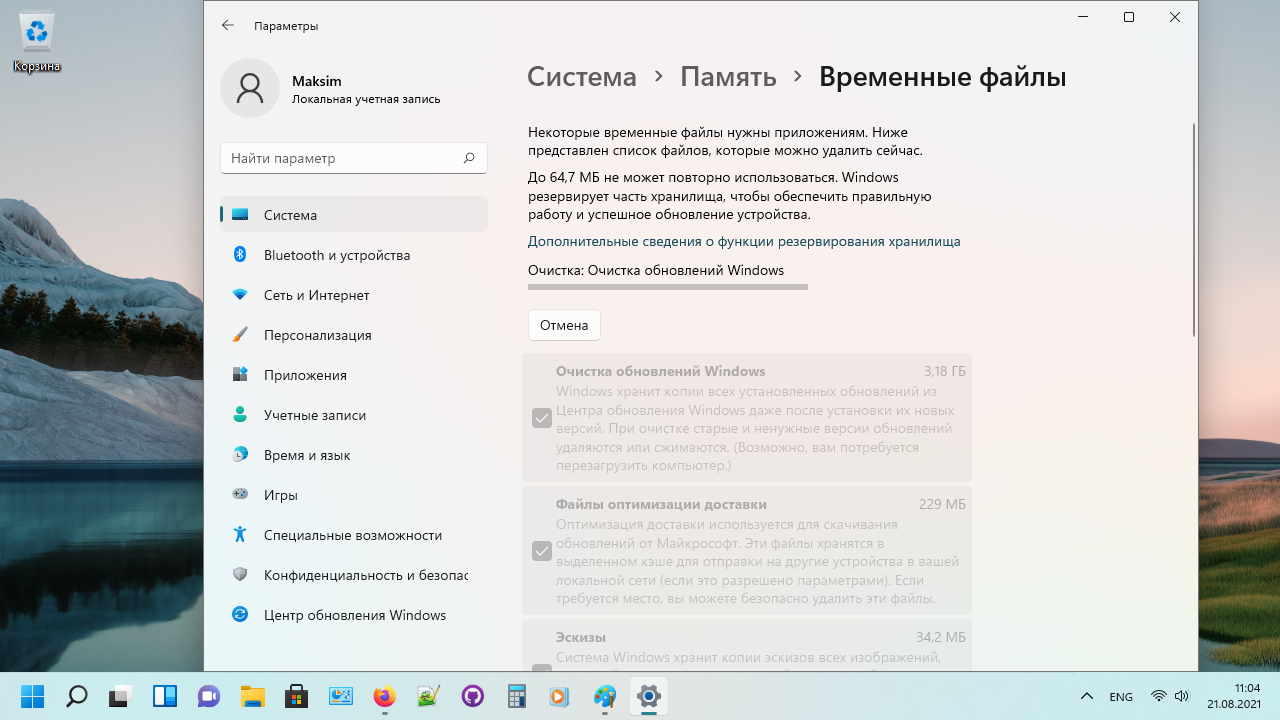Open link about storage reservation feature

pyautogui.click(x=744, y=241)
